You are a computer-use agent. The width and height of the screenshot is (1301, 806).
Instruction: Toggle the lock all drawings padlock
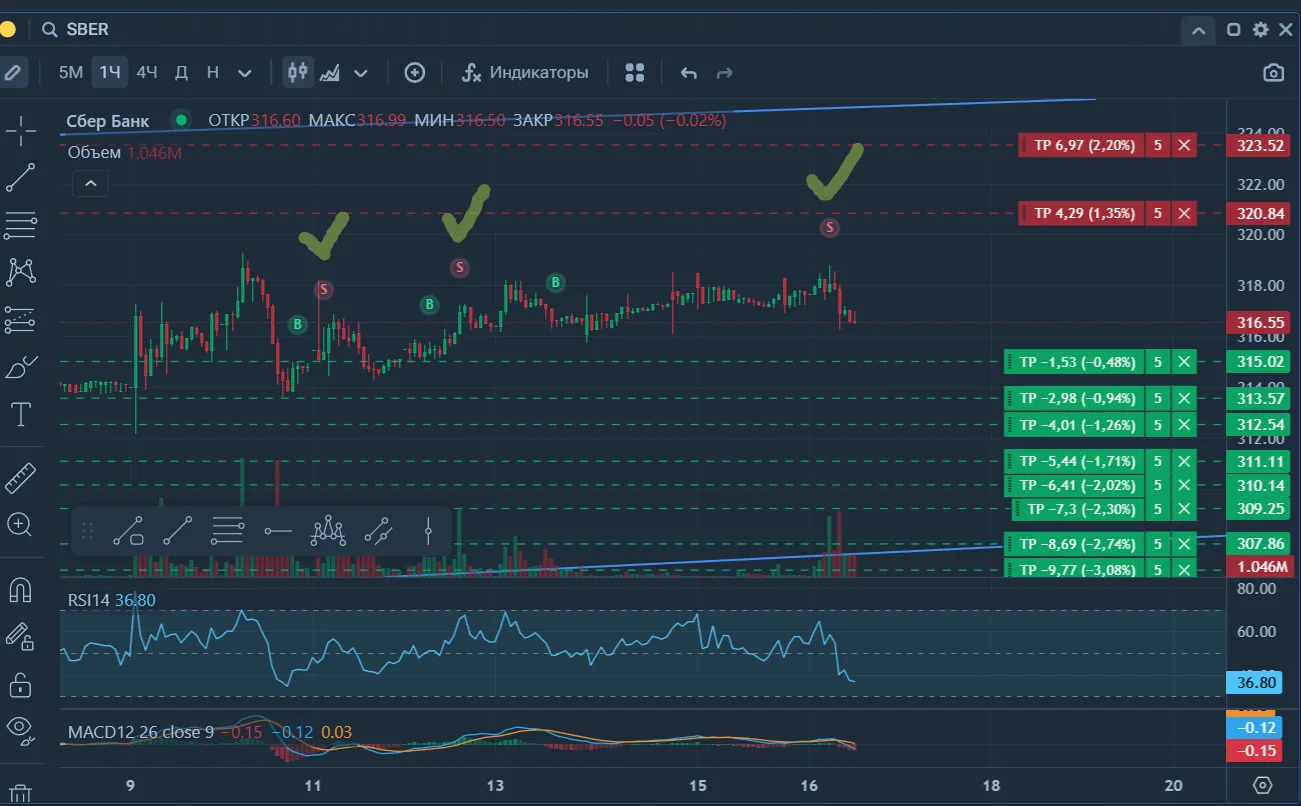pyautogui.click(x=21, y=685)
